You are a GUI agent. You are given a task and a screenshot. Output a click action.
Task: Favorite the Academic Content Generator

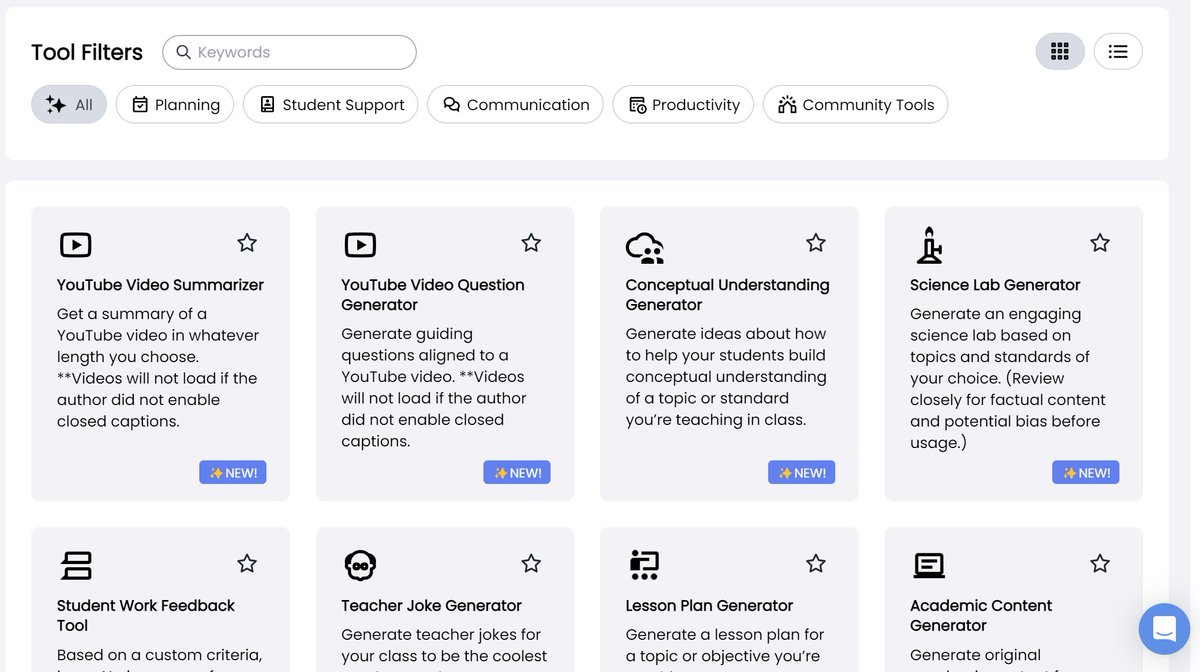coord(1100,563)
